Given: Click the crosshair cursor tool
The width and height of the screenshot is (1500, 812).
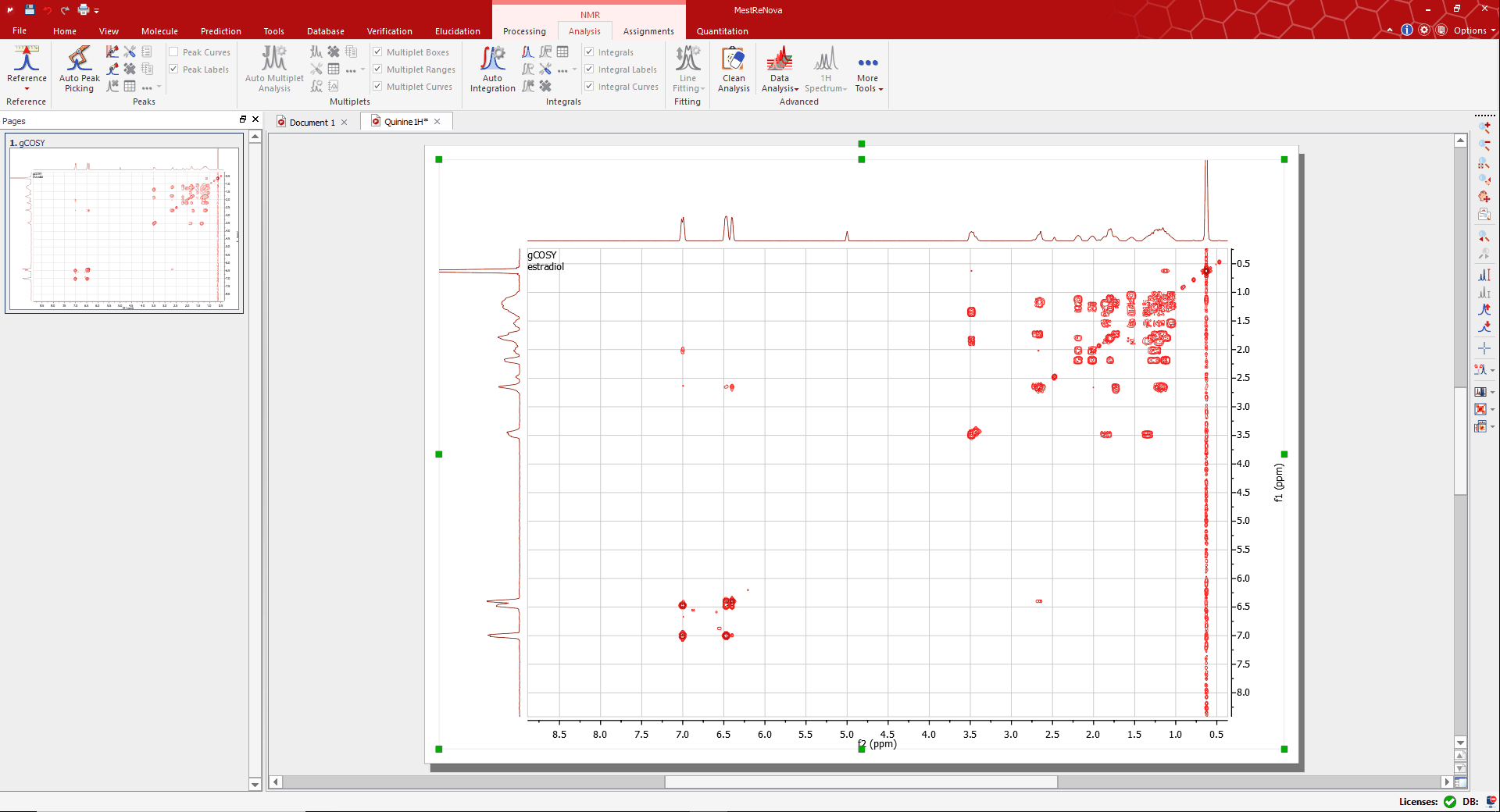Looking at the screenshot, I should point(1484,348).
